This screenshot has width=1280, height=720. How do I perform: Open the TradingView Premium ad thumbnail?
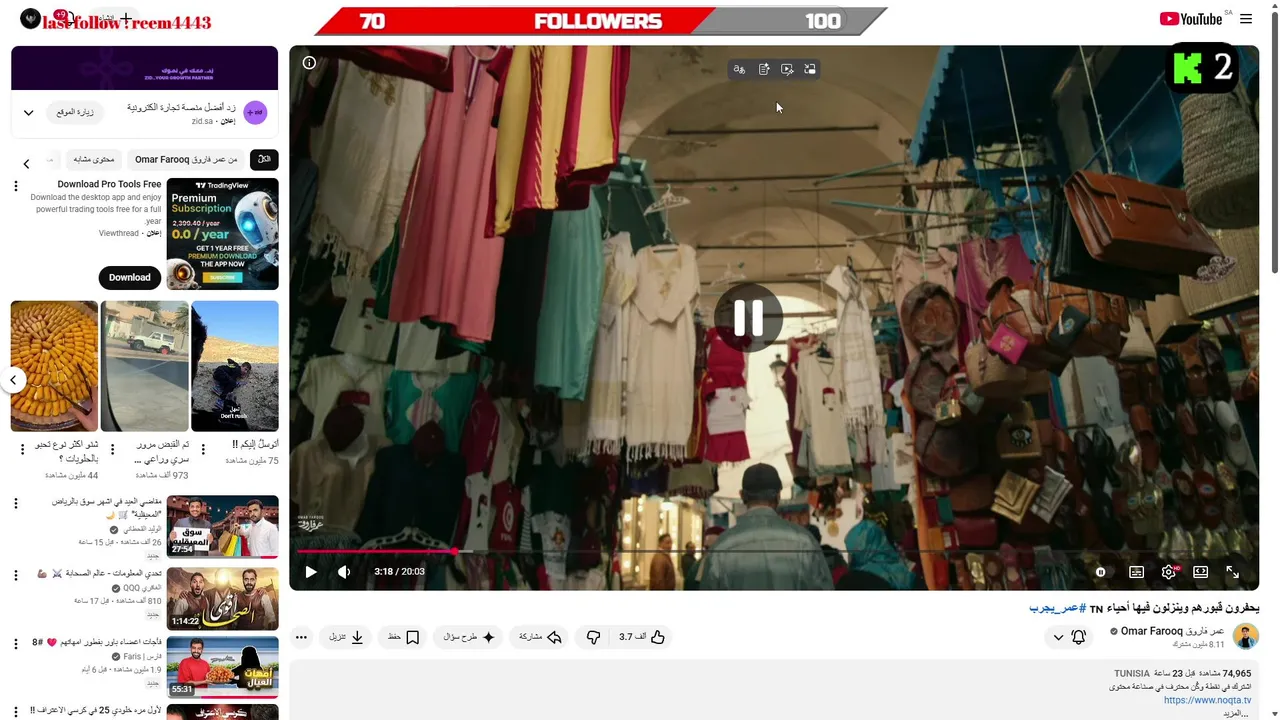point(222,234)
